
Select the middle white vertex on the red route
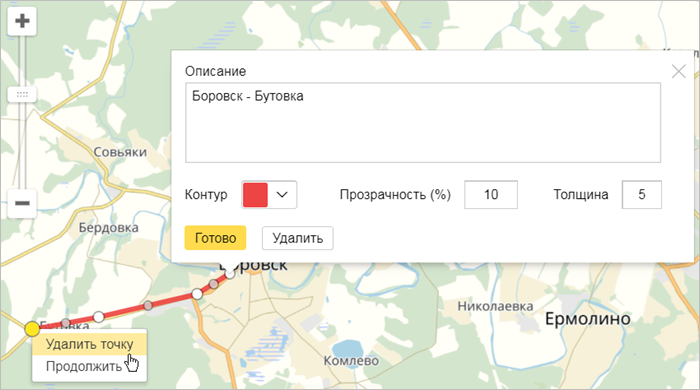click(197, 294)
